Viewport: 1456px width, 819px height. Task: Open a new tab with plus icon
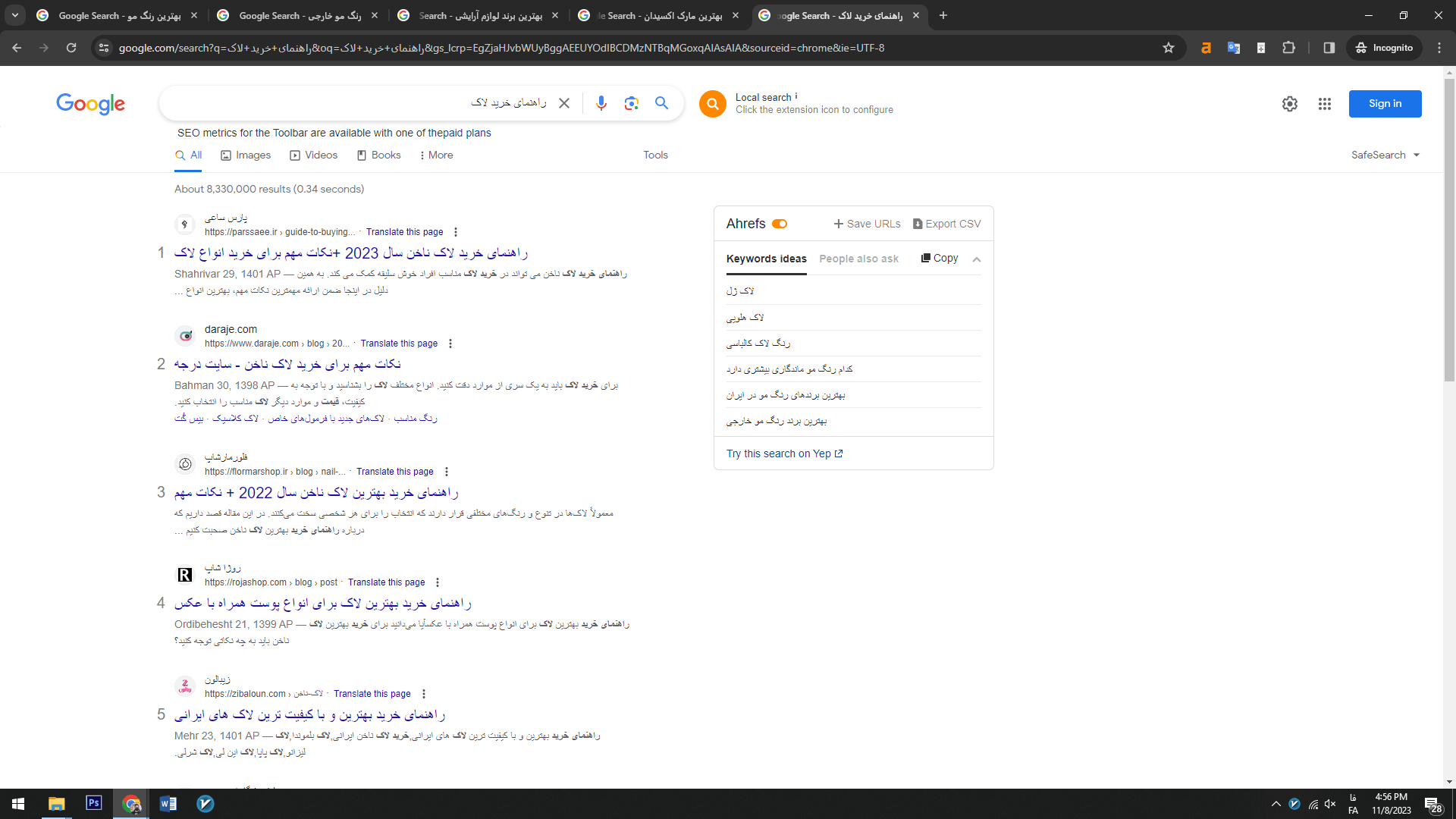[943, 15]
